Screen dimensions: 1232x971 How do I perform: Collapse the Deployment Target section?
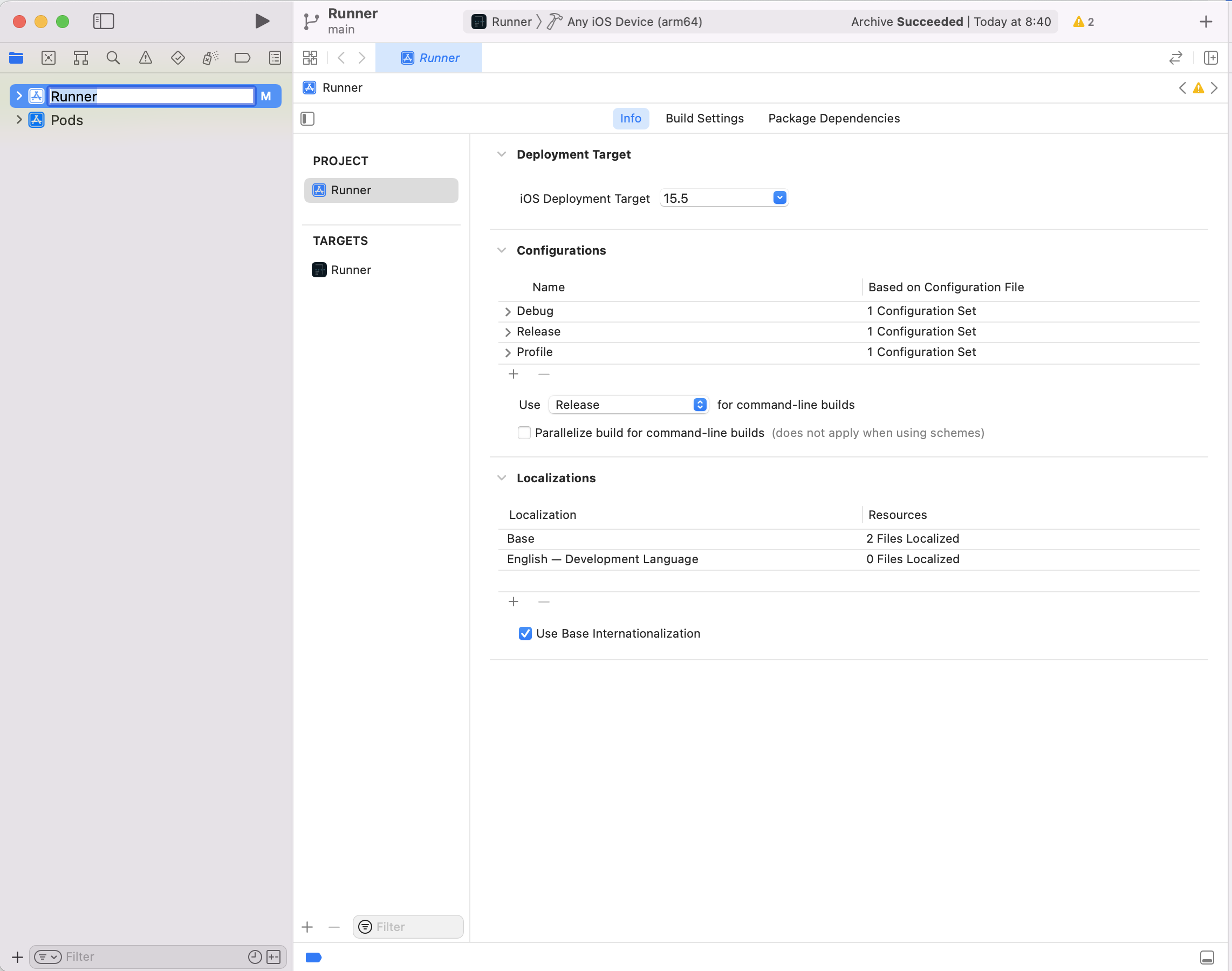pyautogui.click(x=502, y=154)
